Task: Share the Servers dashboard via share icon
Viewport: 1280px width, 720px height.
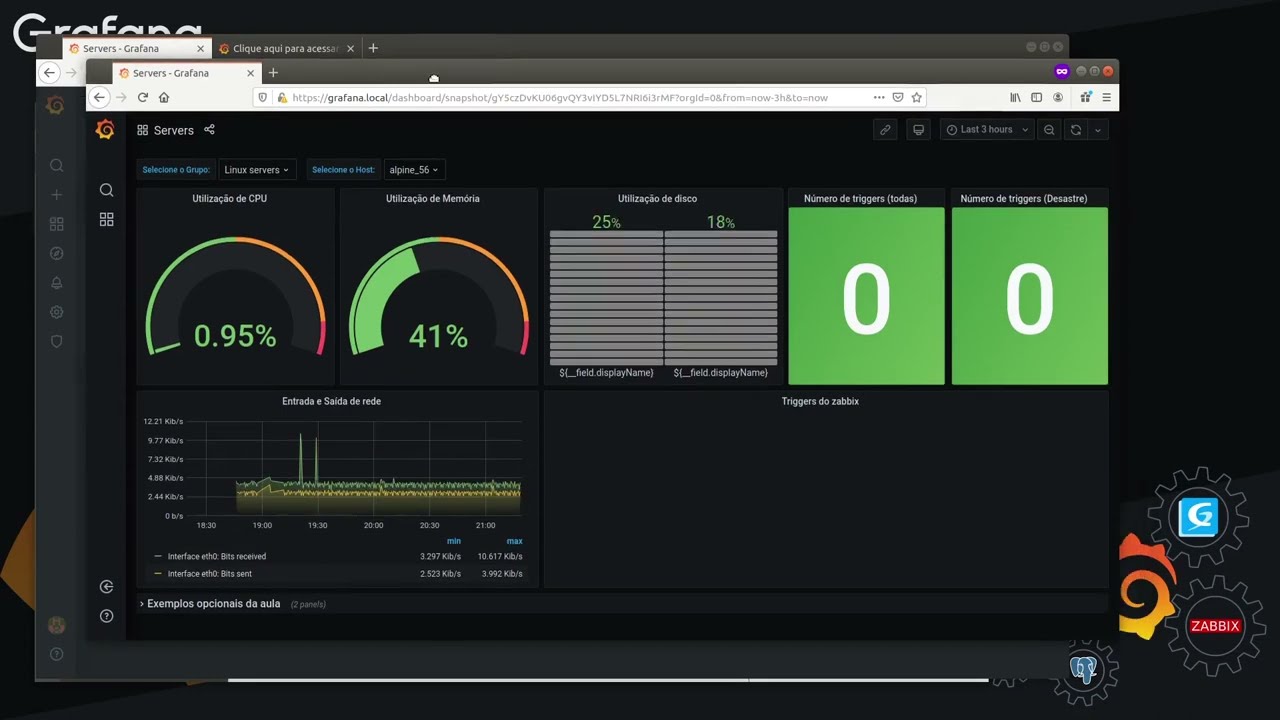Action: [209, 130]
